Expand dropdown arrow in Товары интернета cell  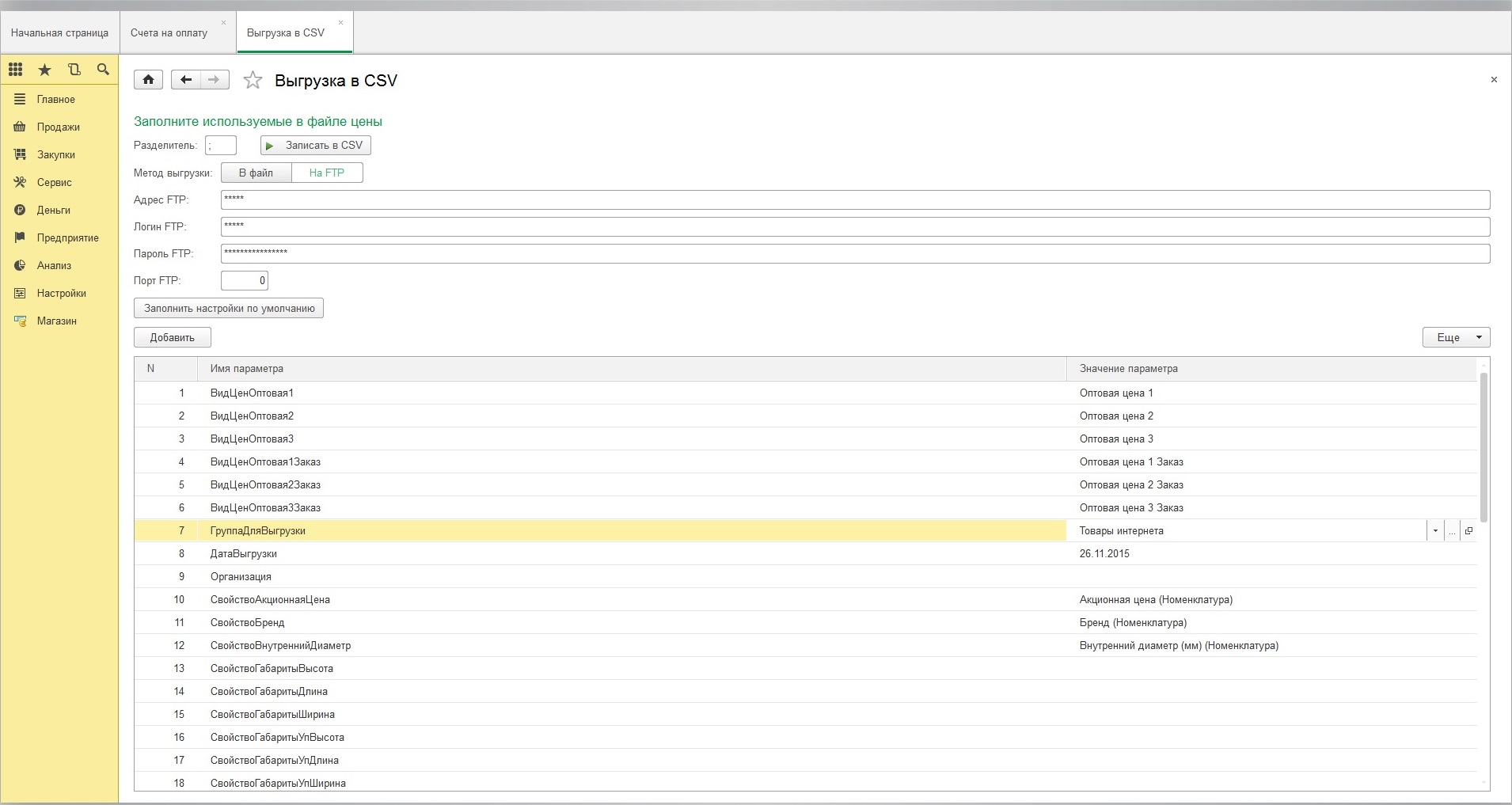click(x=1435, y=531)
